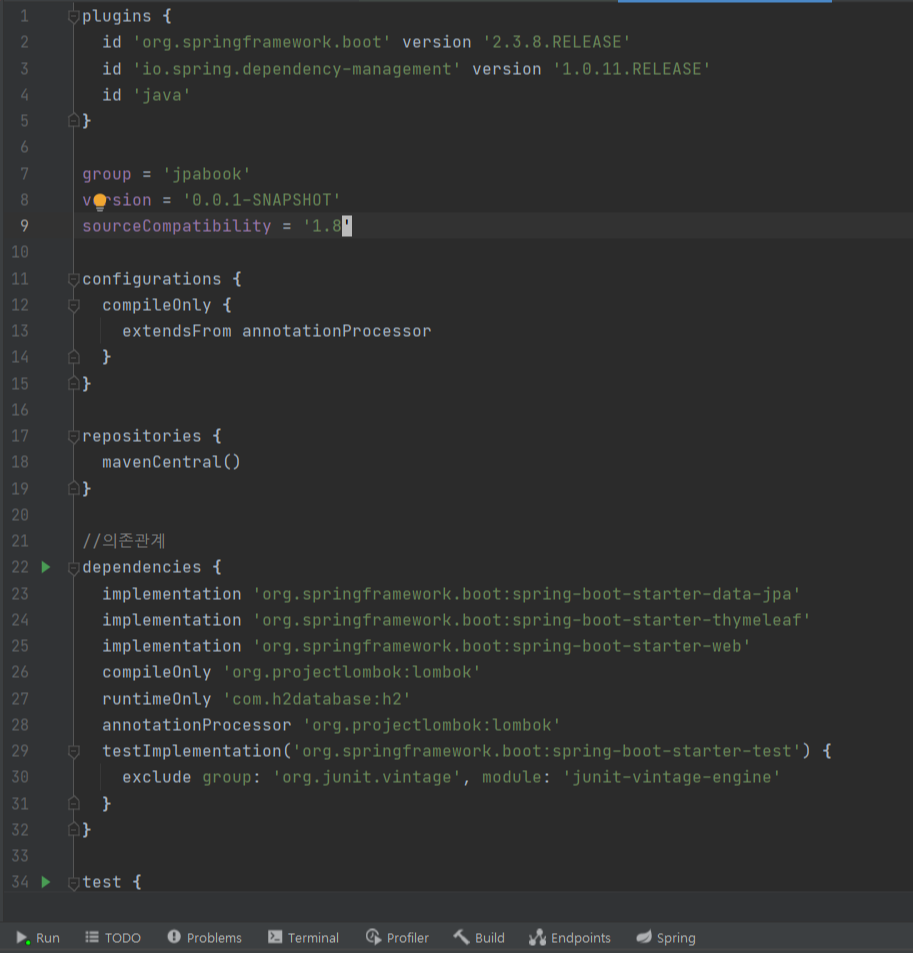This screenshot has height=953, width=913.
Task: Click the mavenCentral() call
Action: click(171, 463)
